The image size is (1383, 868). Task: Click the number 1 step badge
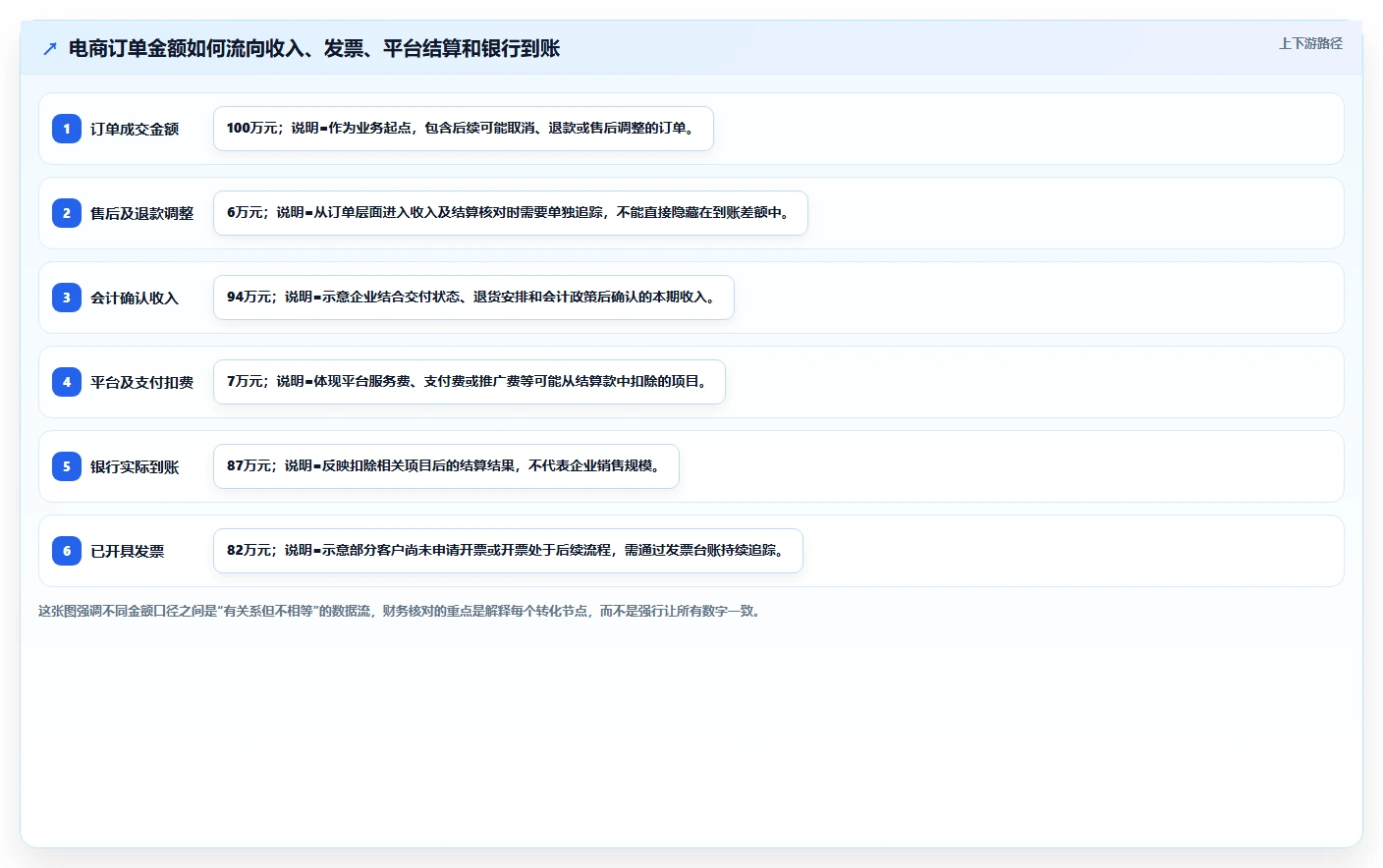click(67, 129)
